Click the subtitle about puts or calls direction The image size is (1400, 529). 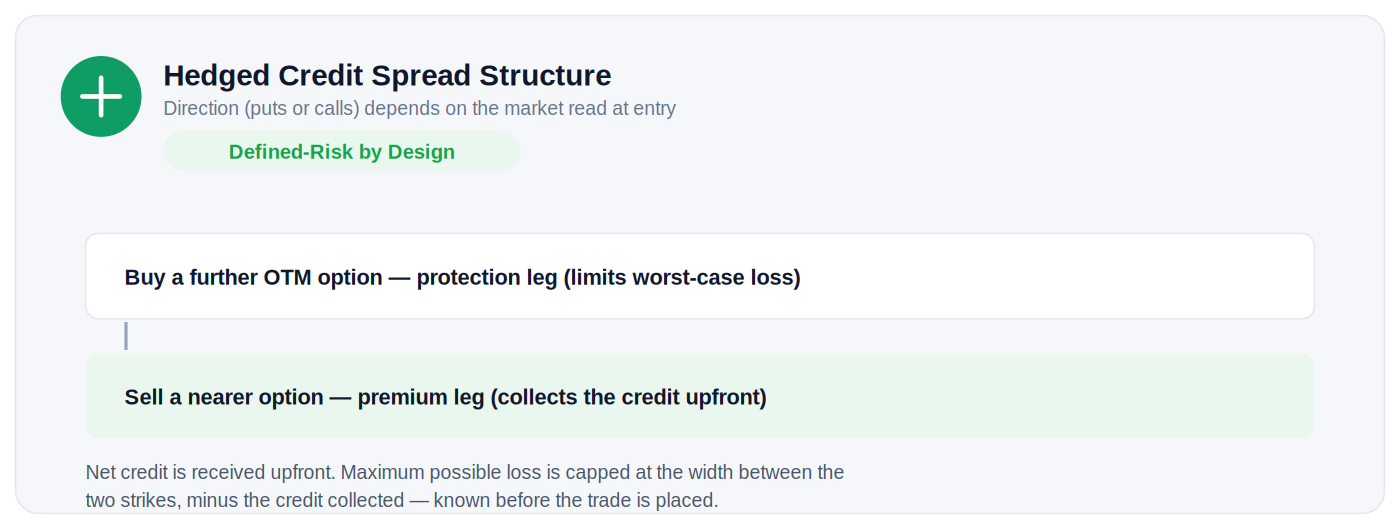point(420,108)
